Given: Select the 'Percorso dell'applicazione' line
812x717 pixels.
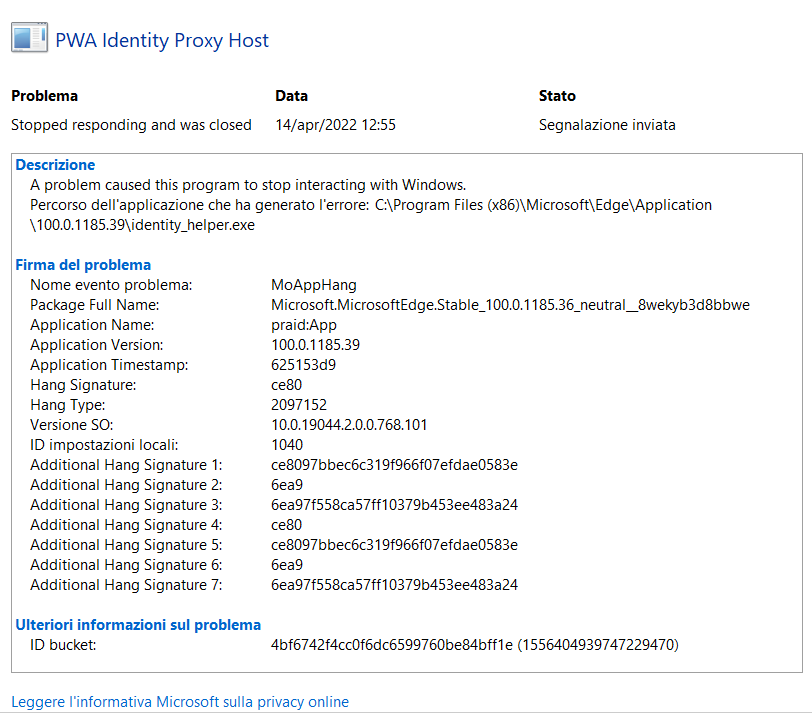Looking at the screenshot, I should coord(371,205).
